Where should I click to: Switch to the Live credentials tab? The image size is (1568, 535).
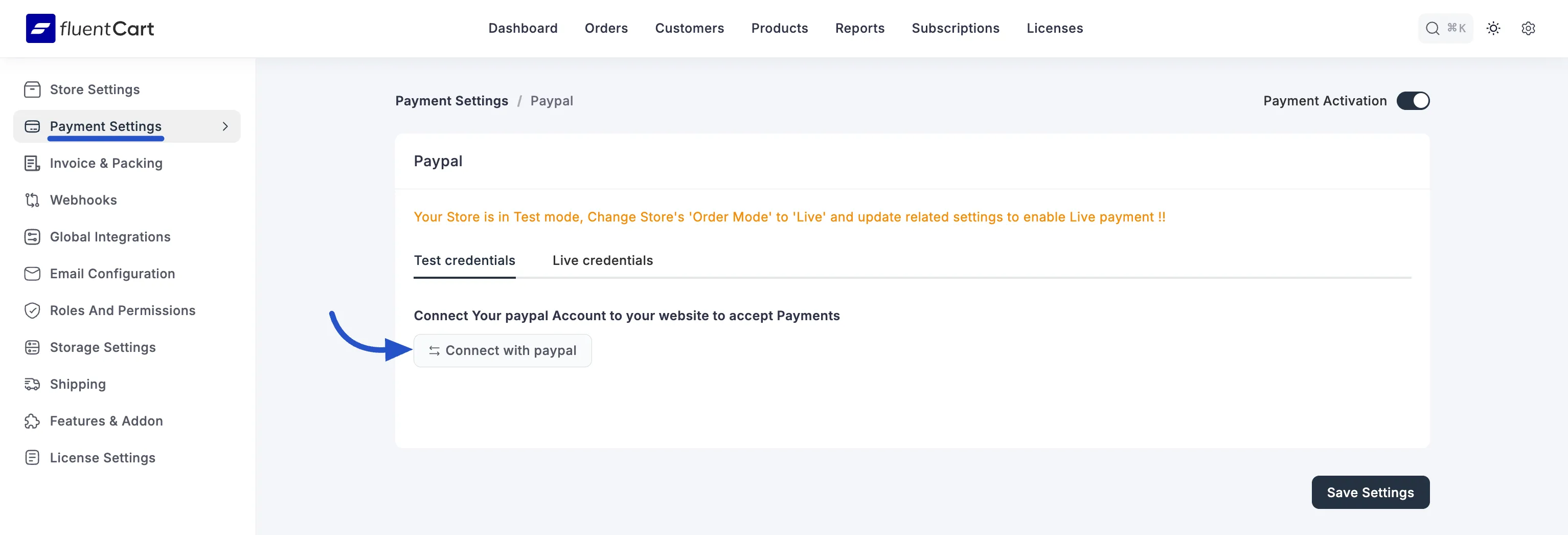tap(602, 260)
